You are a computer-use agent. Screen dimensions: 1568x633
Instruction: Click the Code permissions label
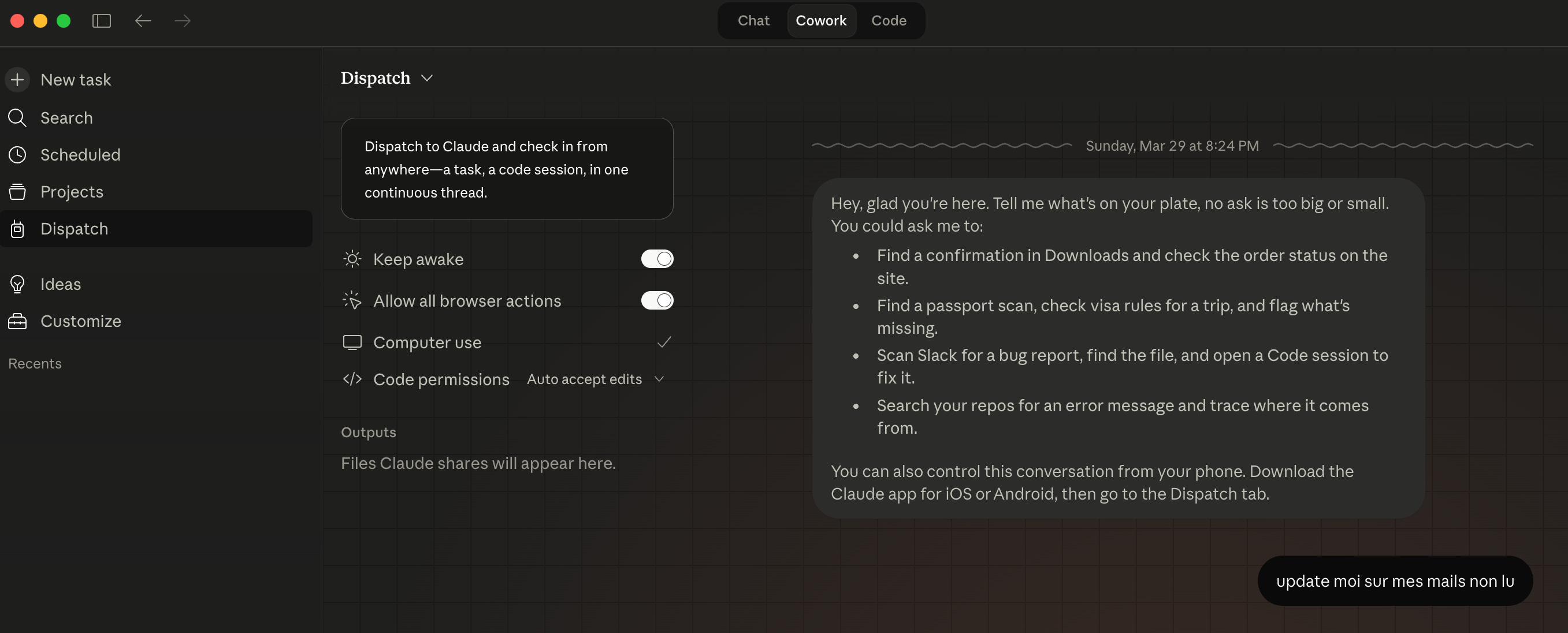click(x=441, y=379)
